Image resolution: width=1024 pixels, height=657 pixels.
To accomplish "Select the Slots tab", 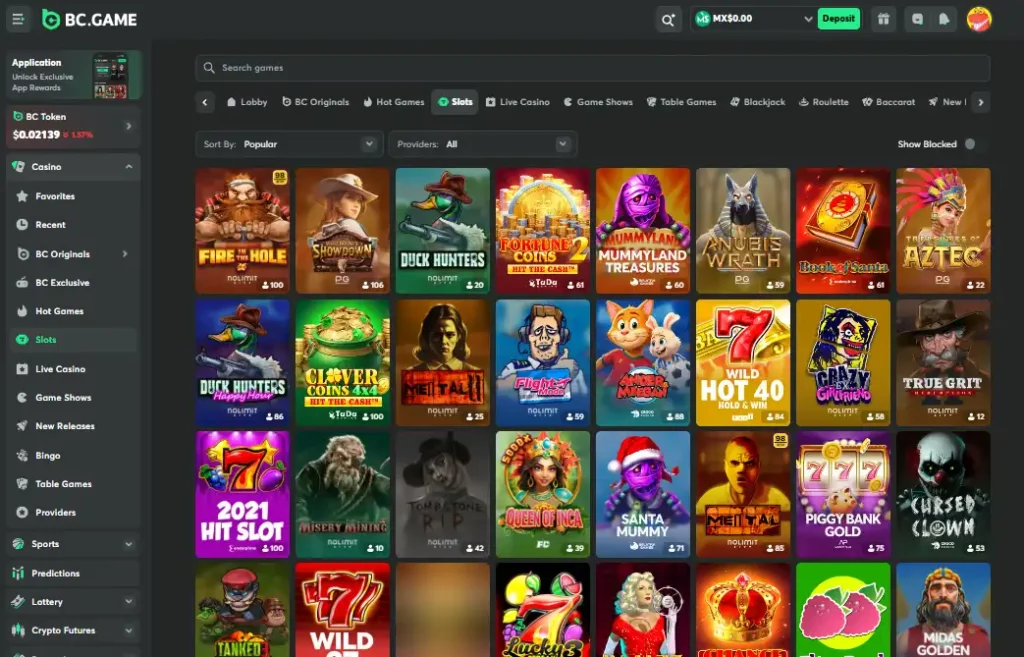I will tap(455, 102).
